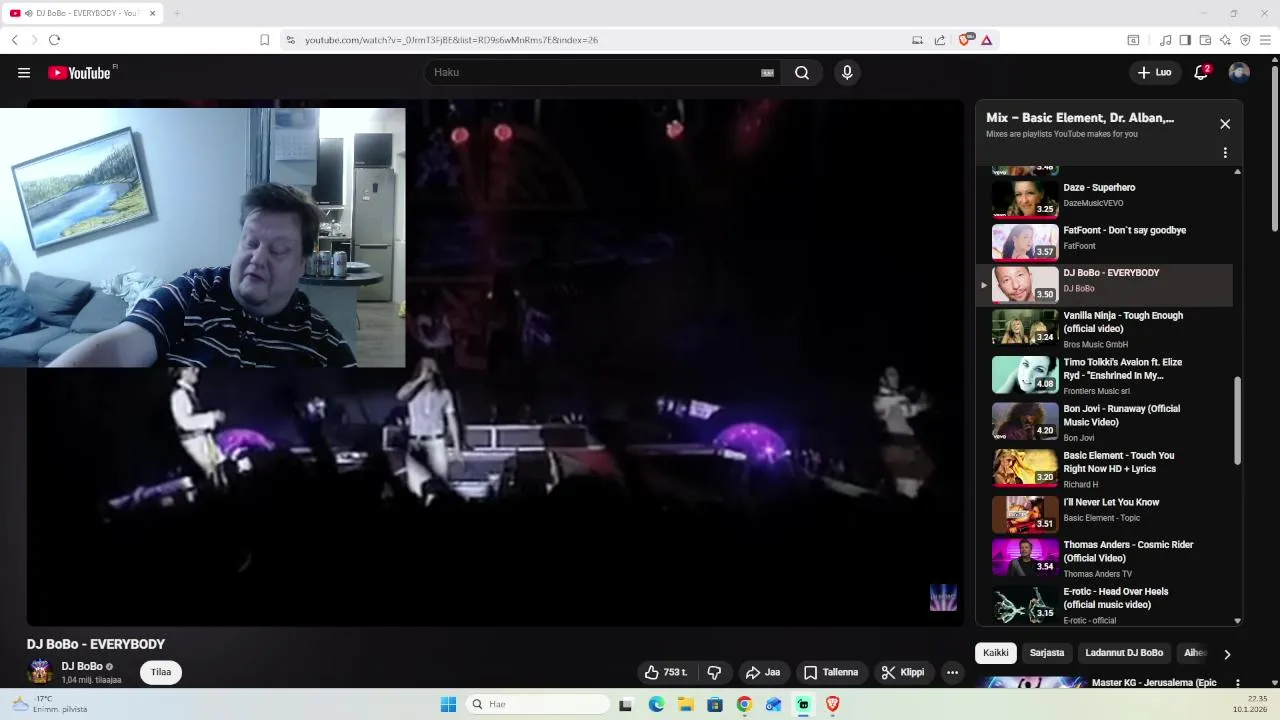Play Timo Tolkki's Avalon Enshrined In My
Image resolution: width=1280 pixels, height=720 pixels.
pos(1104,376)
